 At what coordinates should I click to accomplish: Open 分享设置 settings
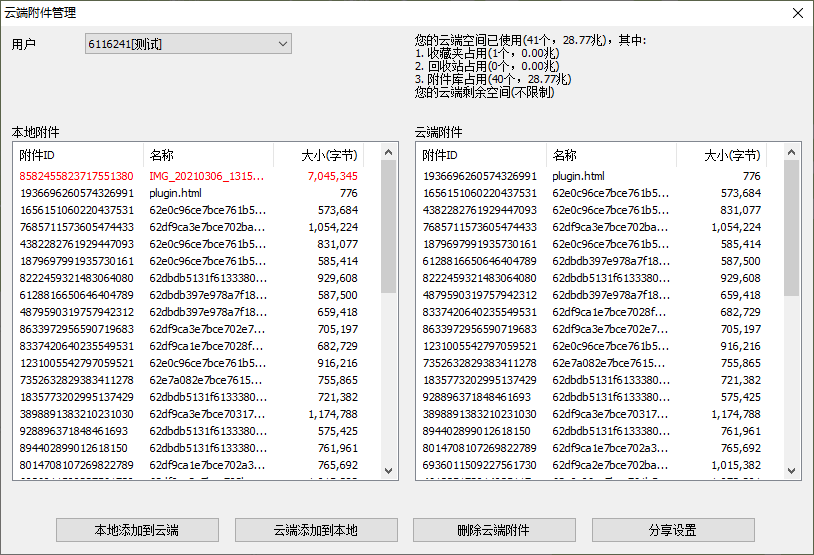pos(672,530)
